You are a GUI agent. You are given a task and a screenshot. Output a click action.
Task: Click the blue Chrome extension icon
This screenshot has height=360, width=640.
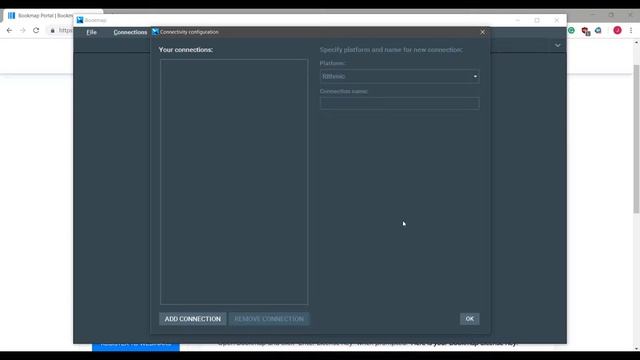[598, 30]
